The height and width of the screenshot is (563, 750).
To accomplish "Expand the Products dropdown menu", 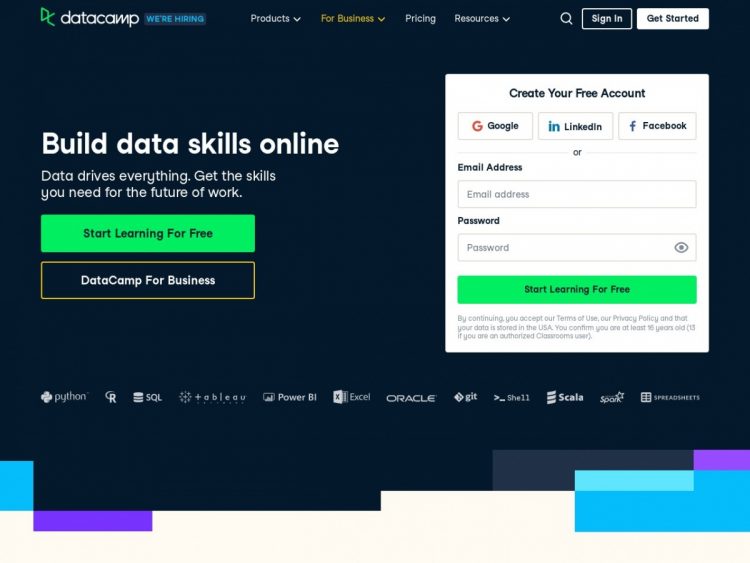I will [x=275, y=18].
